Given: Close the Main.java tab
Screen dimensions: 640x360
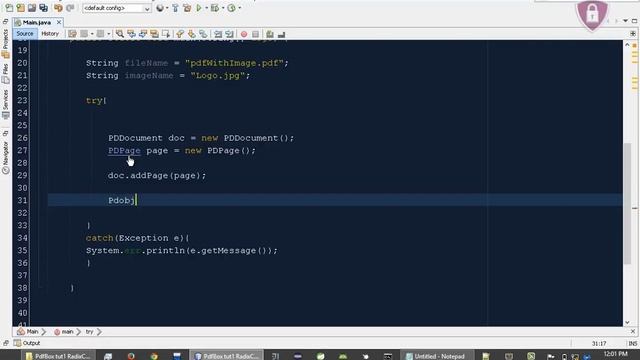Looking at the screenshot, I should pyautogui.click(x=59, y=22).
